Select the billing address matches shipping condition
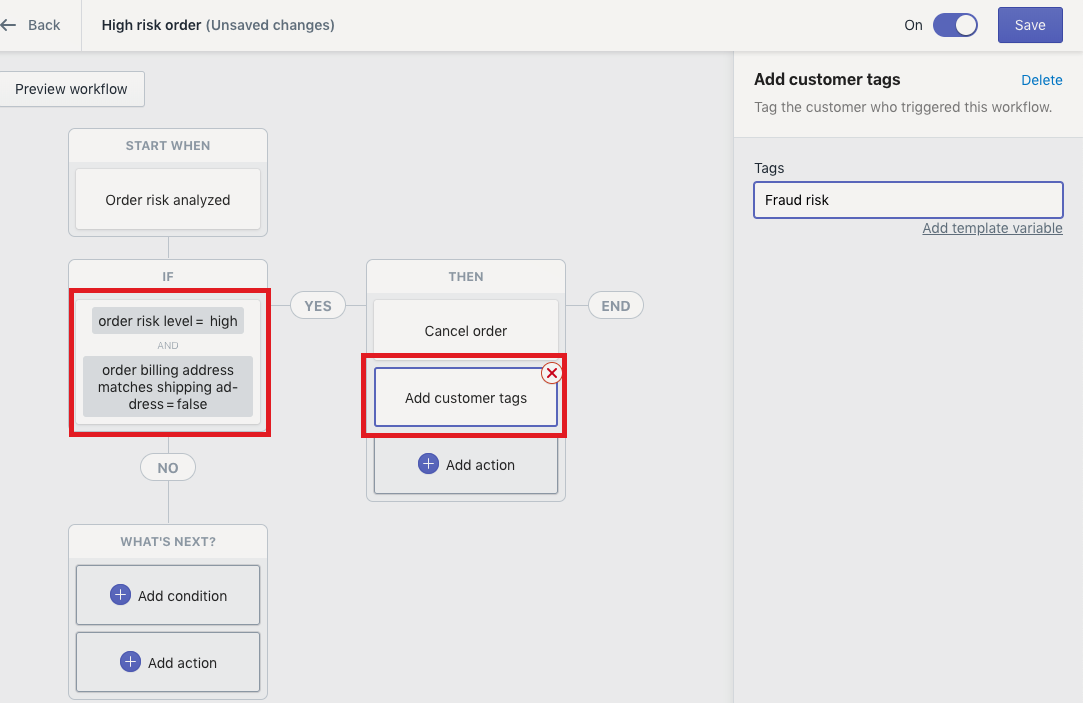The image size is (1083, 703). (x=168, y=387)
